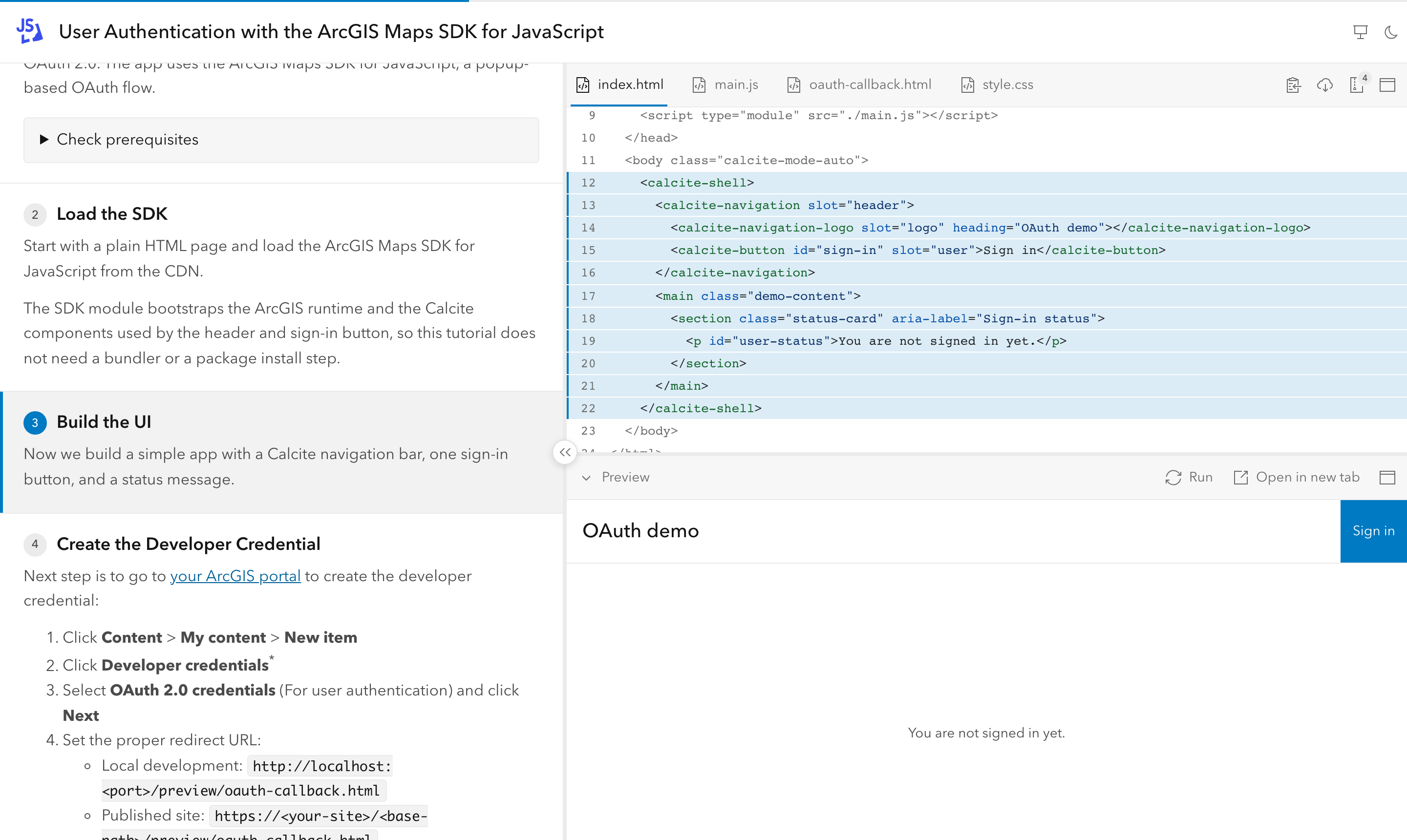This screenshot has width=1407, height=840.
Task: Click the oauth-callback.html file icon
Action: click(x=794, y=85)
